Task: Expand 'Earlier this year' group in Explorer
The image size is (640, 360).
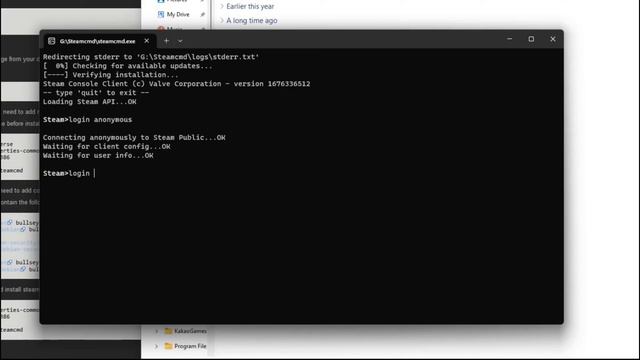Action: [x=222, y=7]
